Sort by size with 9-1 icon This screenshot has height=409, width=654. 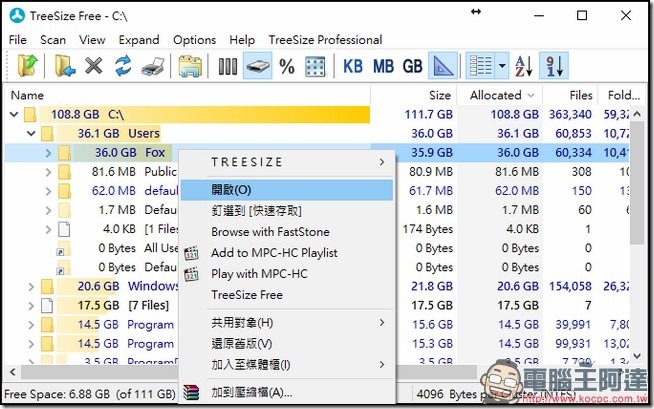coord(554,66)
